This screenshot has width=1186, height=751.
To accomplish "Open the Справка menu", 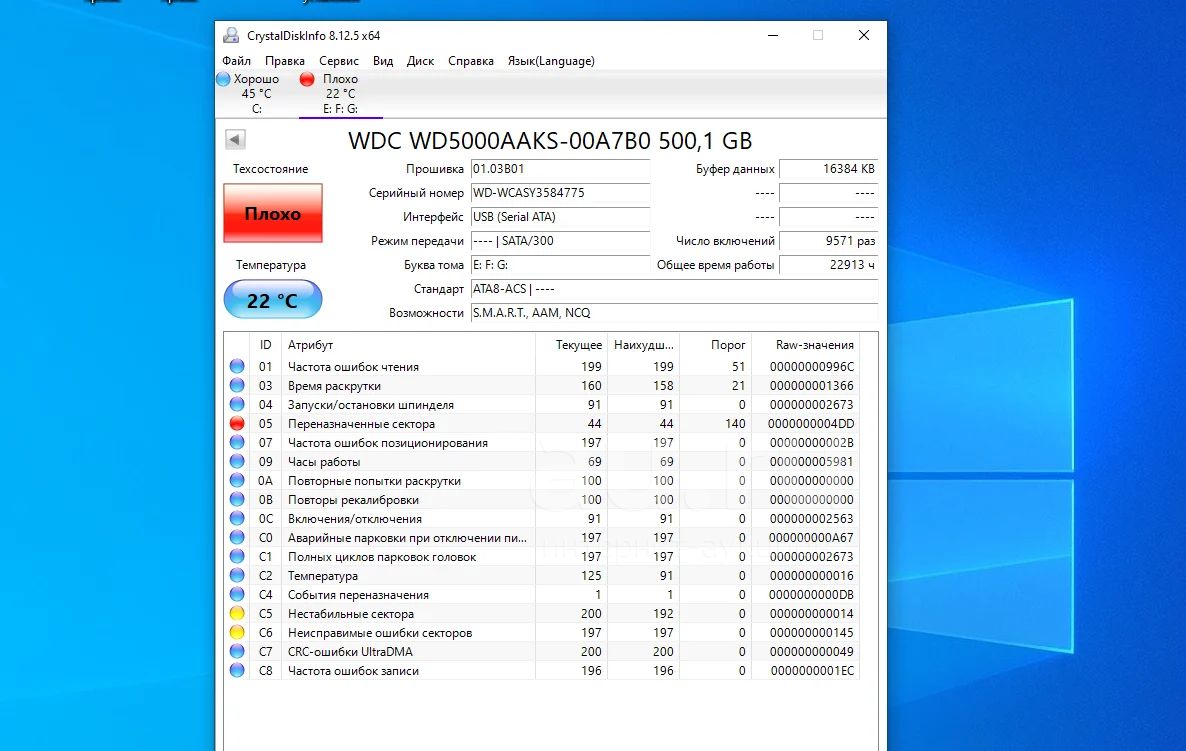I will click(470, 61).
